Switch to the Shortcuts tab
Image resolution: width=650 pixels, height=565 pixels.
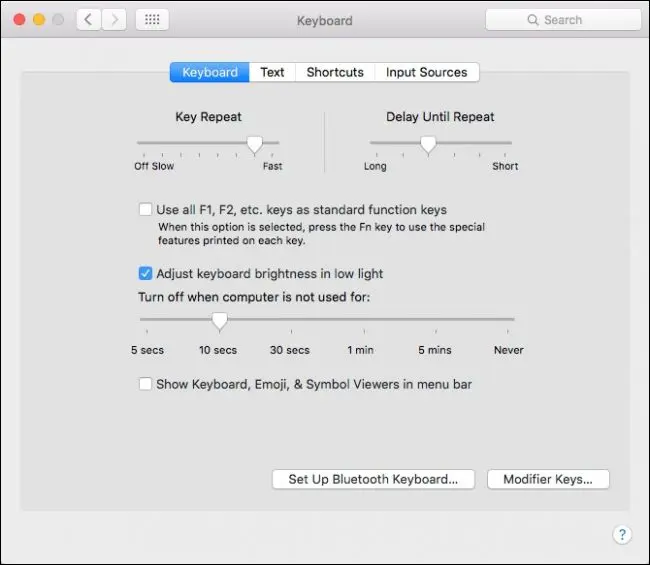pos(335,72)
